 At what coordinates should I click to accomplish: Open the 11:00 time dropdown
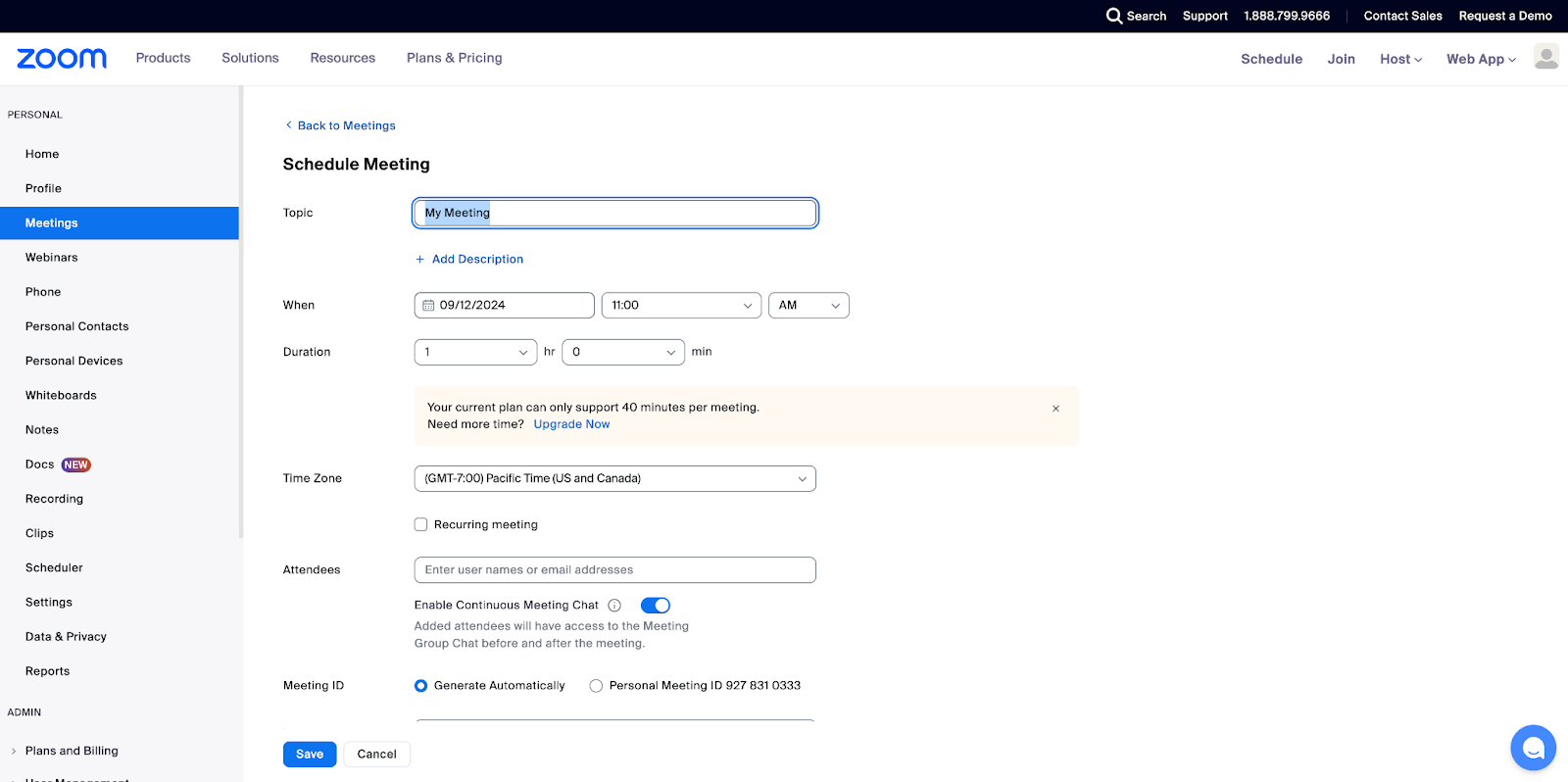[681, 306]
